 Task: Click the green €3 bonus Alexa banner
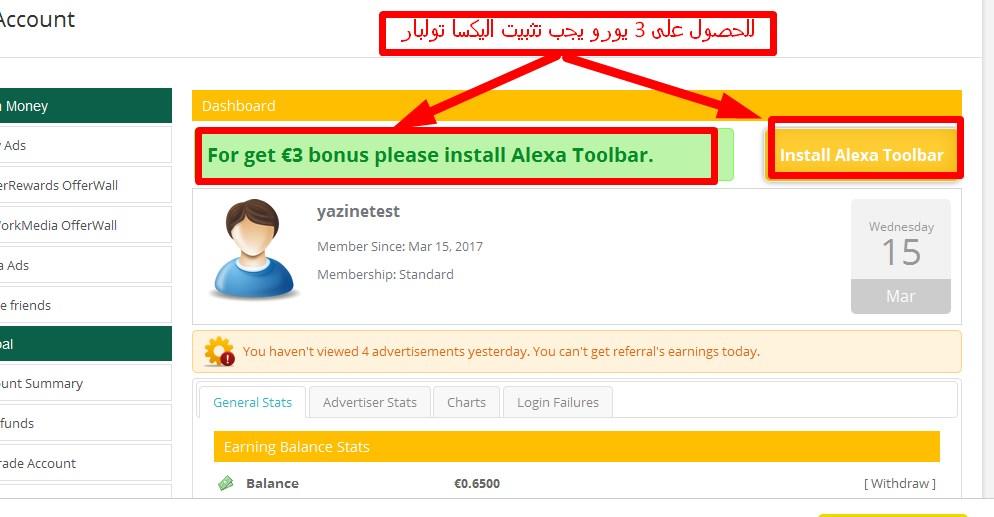pos(464,155)
